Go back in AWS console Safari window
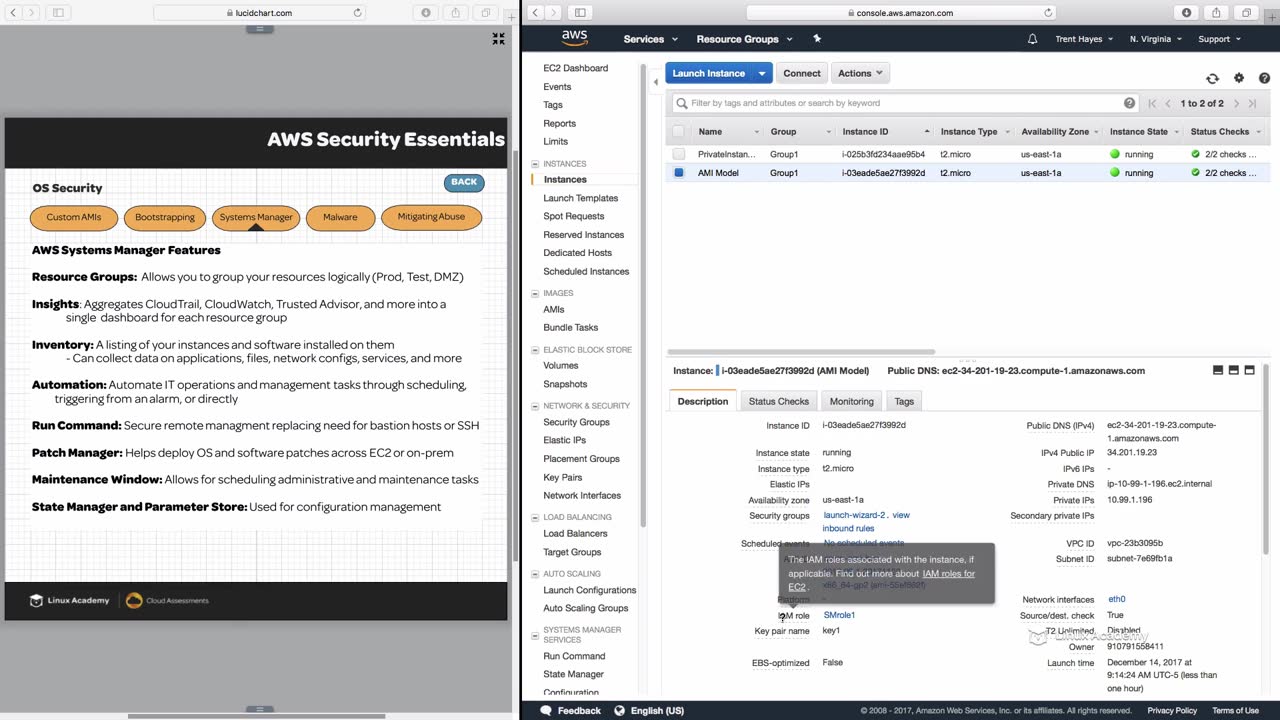Viewport: 1280px width, 720px height. click(x=536, y=13)
